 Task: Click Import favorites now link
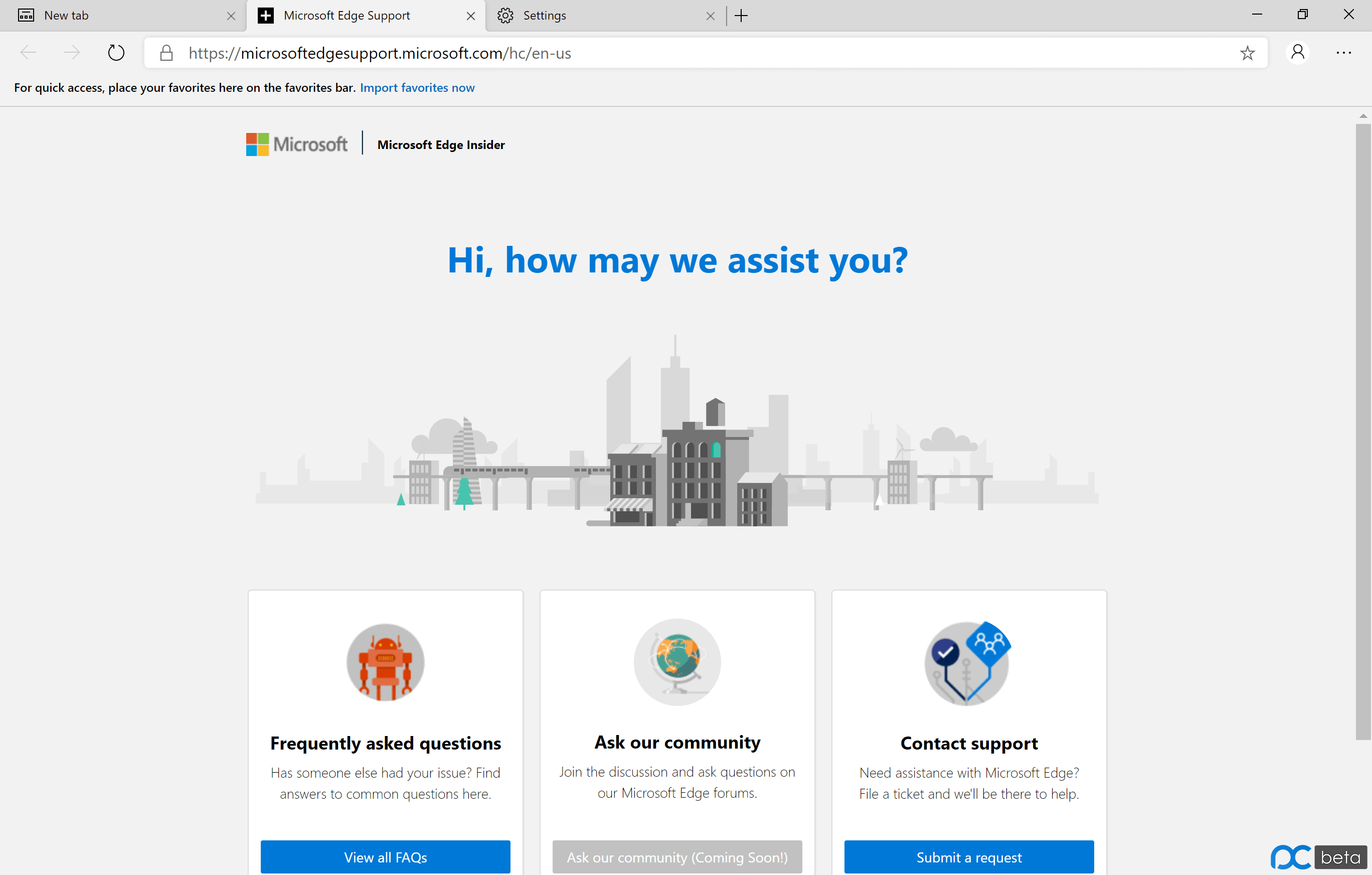[417, 88]
